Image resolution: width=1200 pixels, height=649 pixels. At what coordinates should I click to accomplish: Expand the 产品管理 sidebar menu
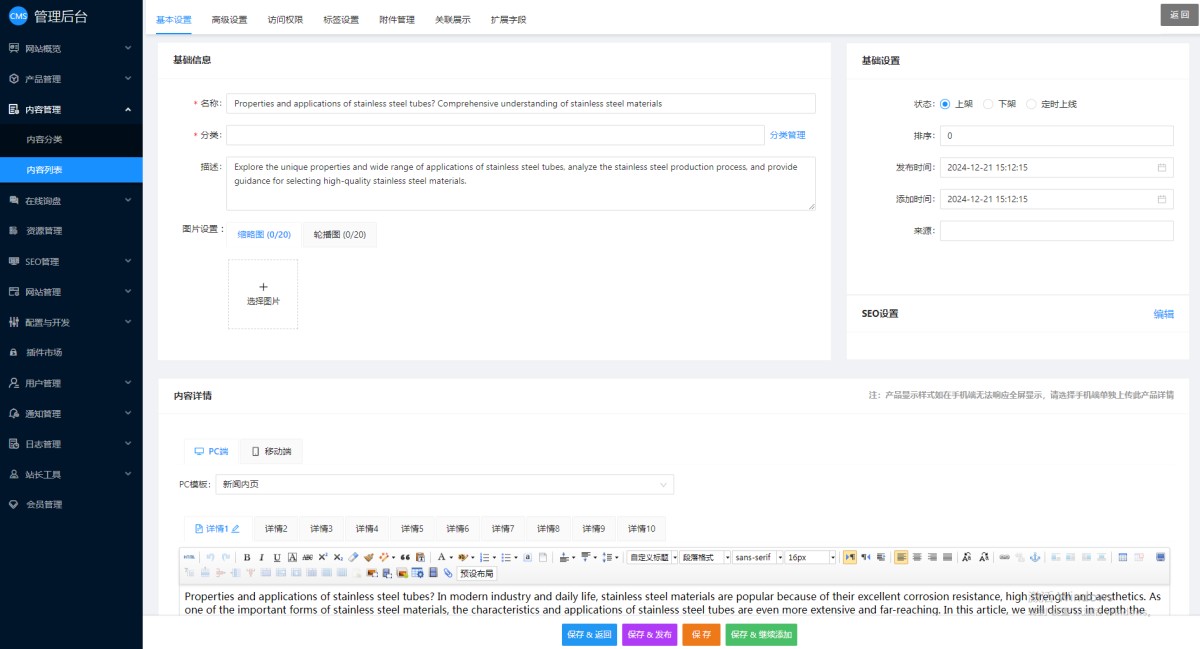tap(71, 79)
